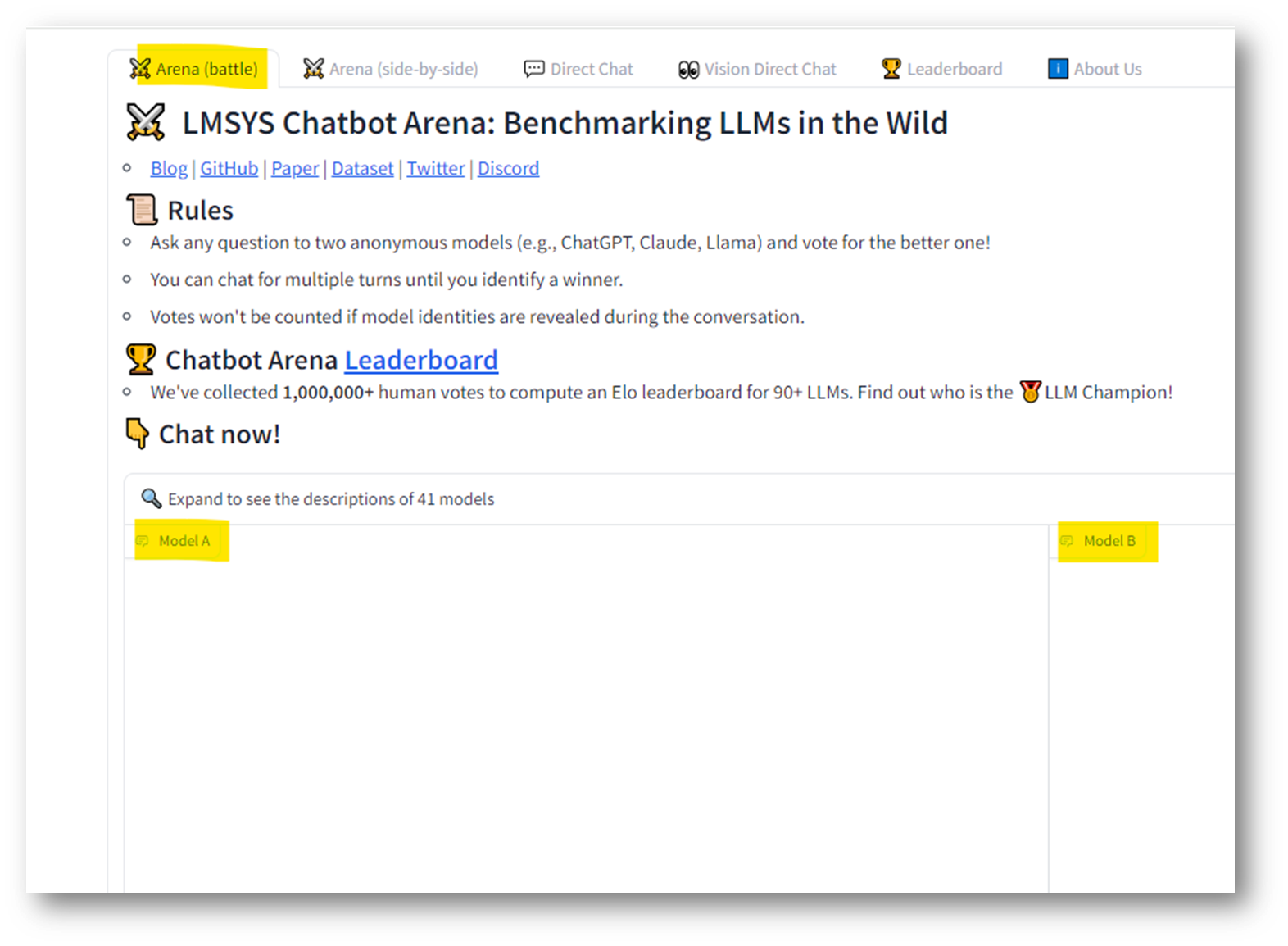Screen dimensions: 1288x946
Task: Go to the Vision Direct Chat tab
Action: click(757, 69)
